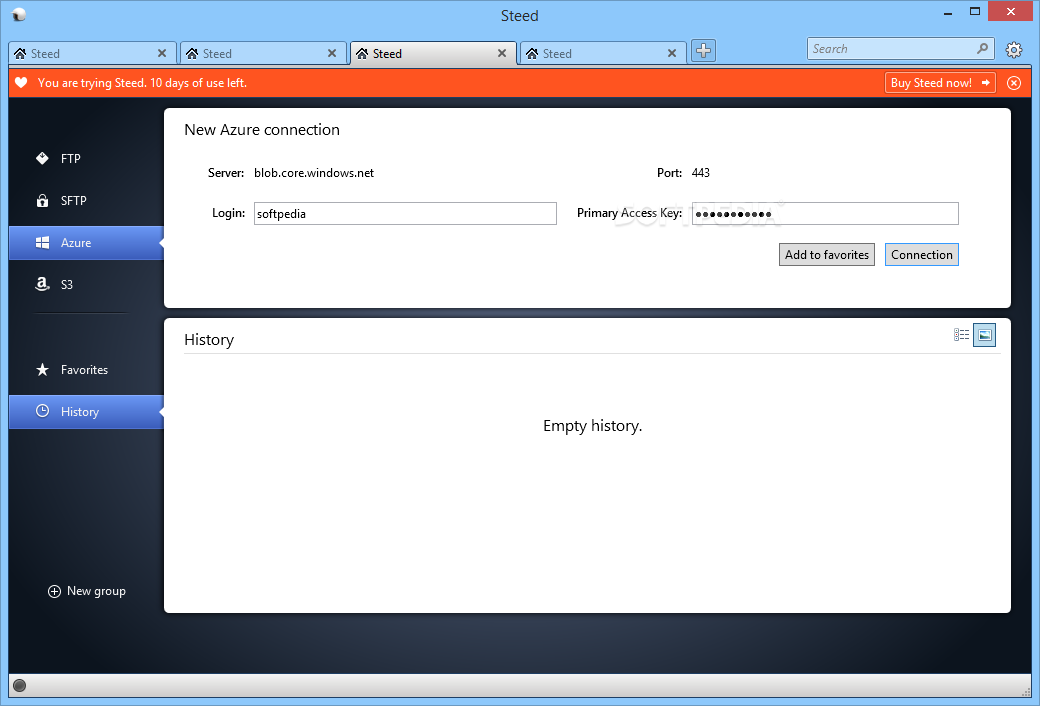Click the home icon on third tab
The width and height of the screenshot is (1040, 706).
362,54
